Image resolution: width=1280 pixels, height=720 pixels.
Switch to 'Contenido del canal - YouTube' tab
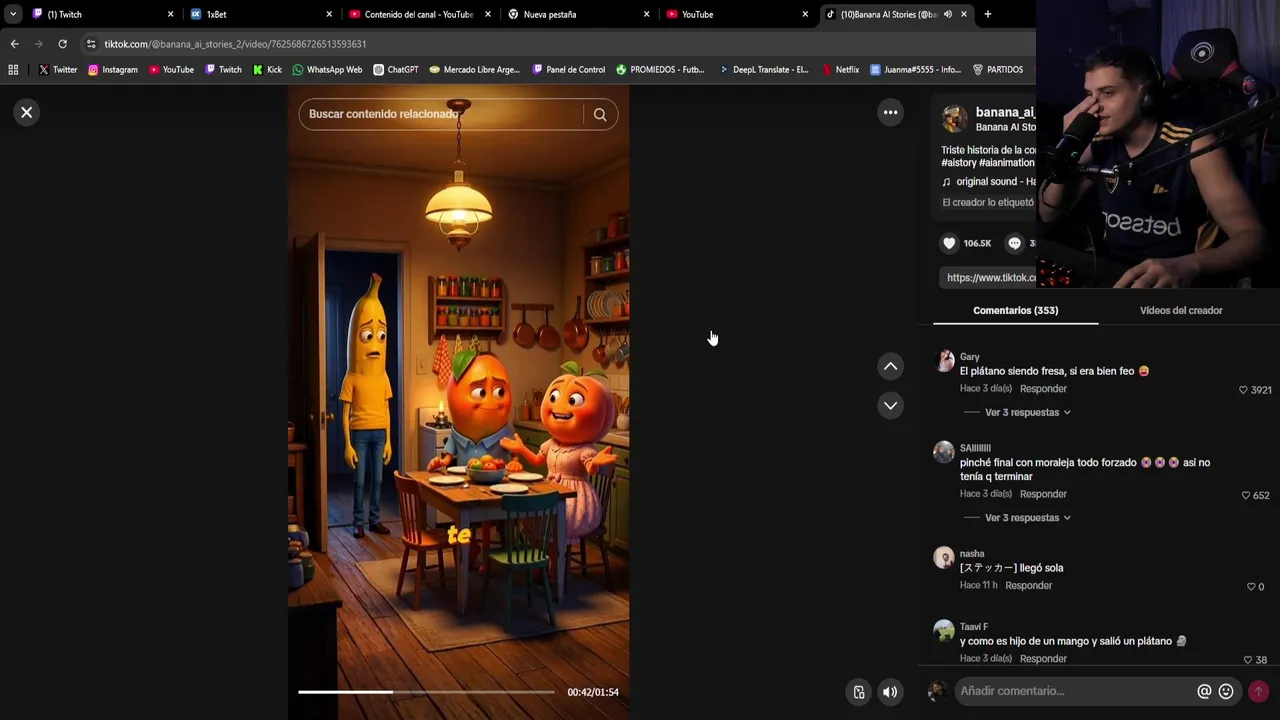pyautogui.click(x=421, y=14)
